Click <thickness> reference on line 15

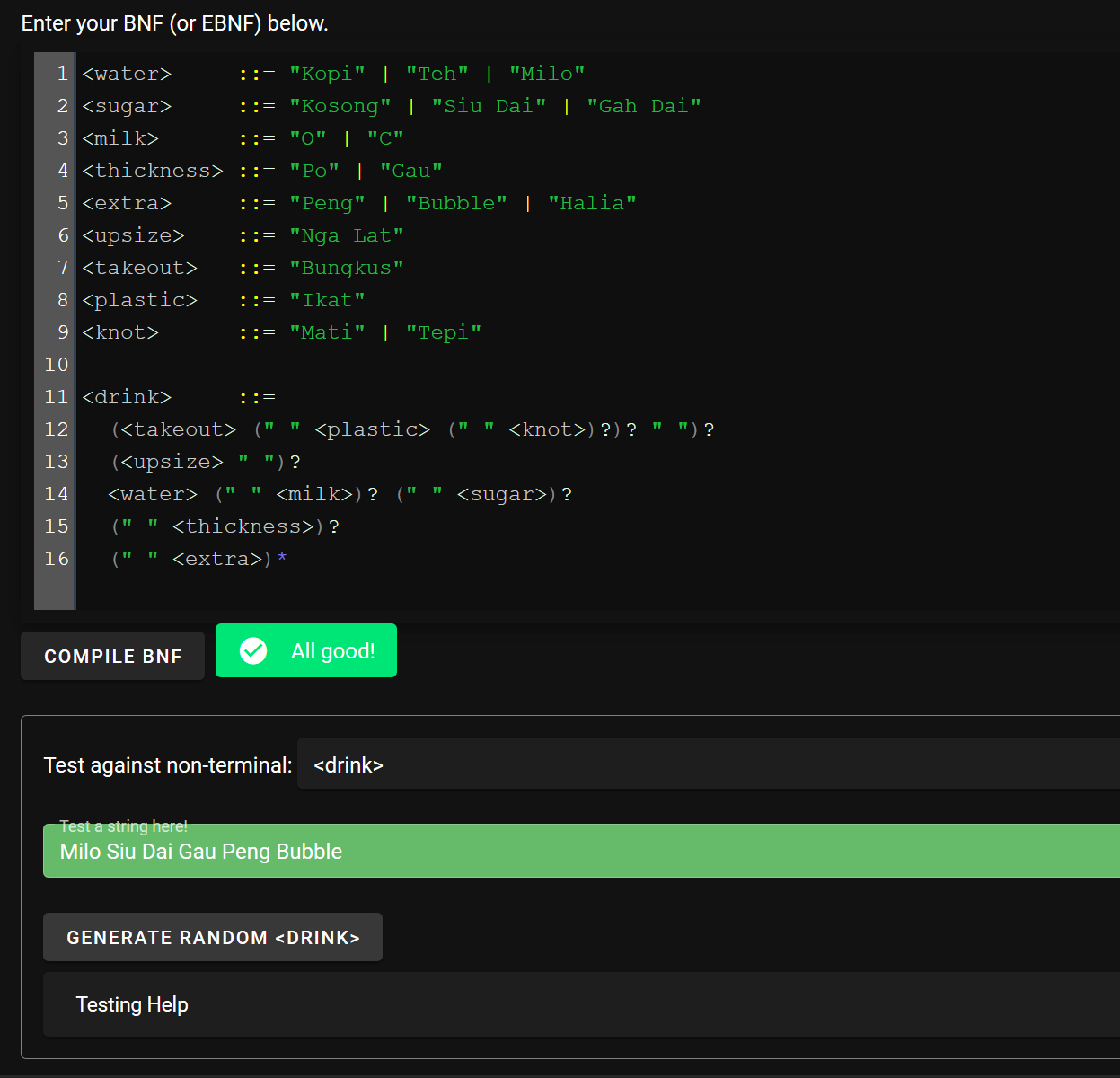pyautogui.click(x=243, y=526)
